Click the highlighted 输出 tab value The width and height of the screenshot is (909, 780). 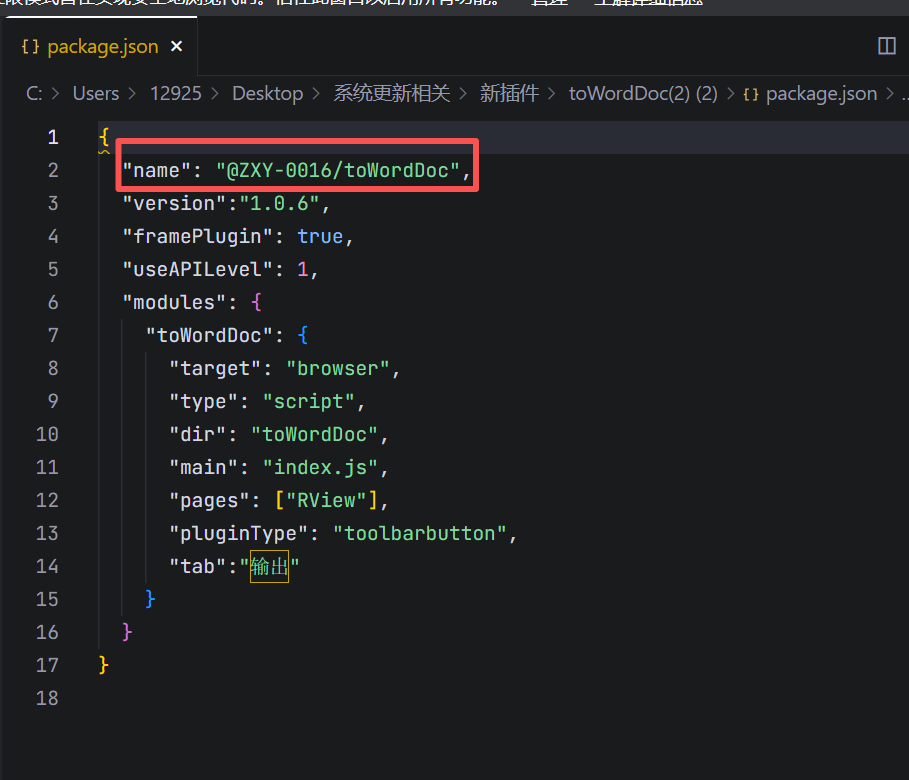269,566
